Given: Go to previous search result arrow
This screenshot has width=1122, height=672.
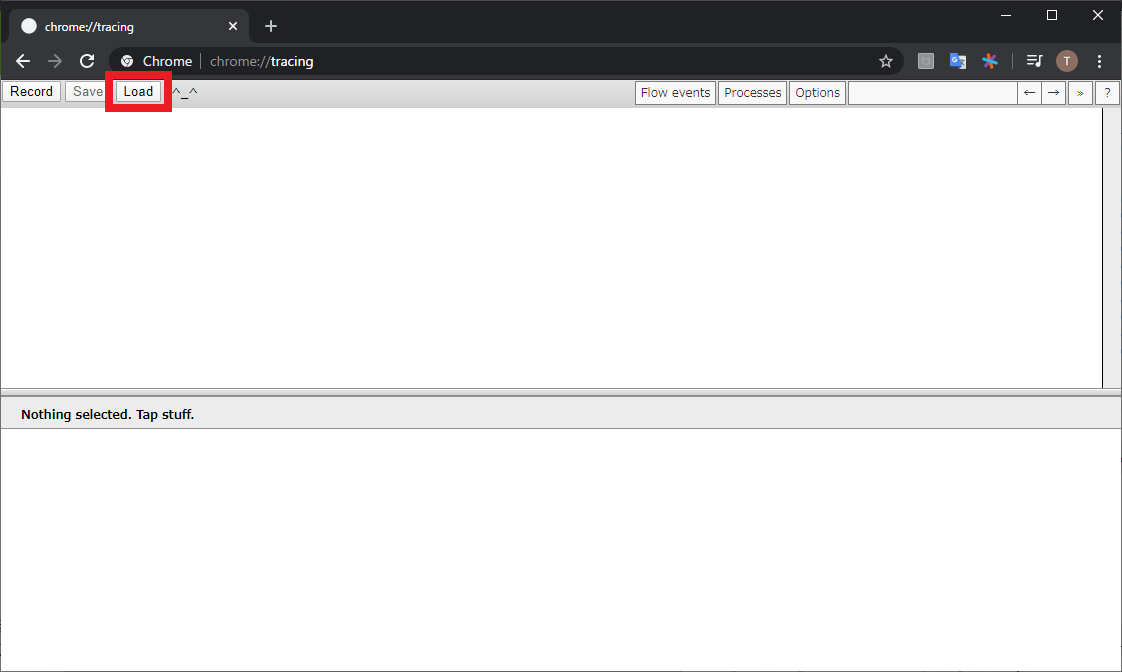Looking at the screenshot, I should point(1029,93).
